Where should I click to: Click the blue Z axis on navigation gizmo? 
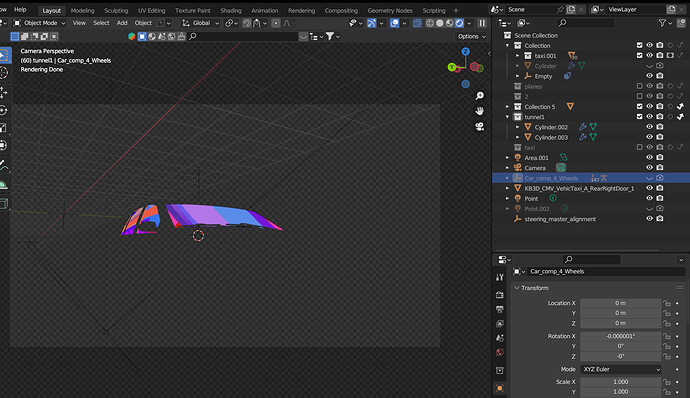(x=465, y=52)
